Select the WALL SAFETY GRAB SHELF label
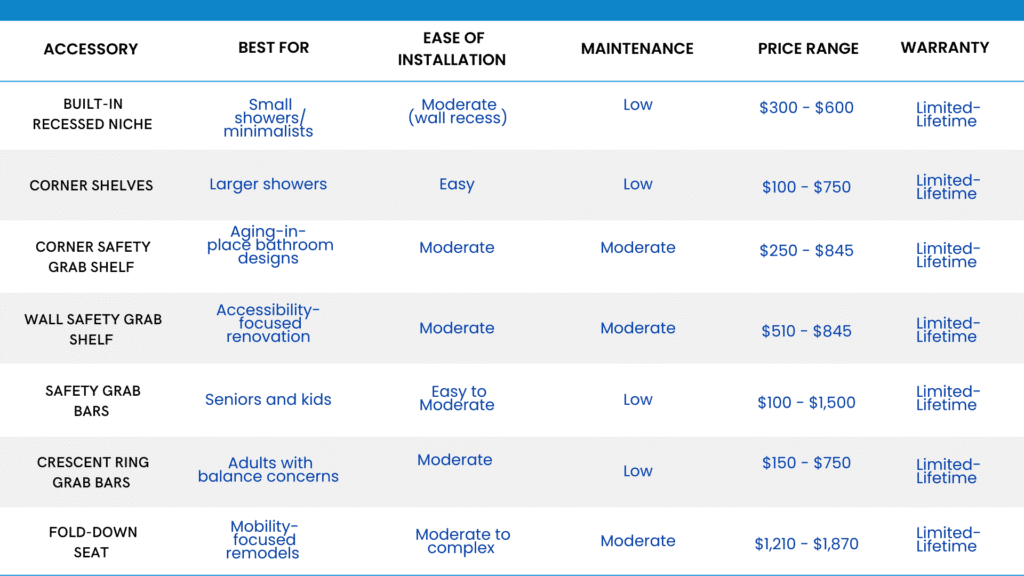Screen dimensions: 1024x576 pyautogui.click(x=93, y=329)
